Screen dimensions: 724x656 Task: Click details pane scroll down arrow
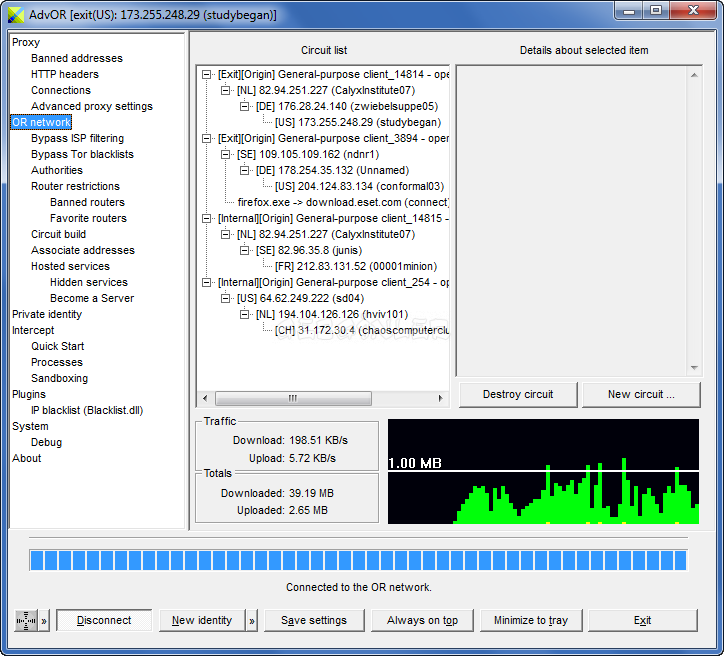[x=694, y=368]
